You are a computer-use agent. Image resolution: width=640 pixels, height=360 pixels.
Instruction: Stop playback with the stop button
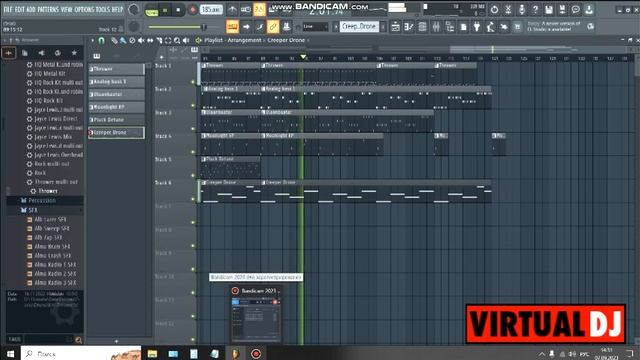(178, 10)
